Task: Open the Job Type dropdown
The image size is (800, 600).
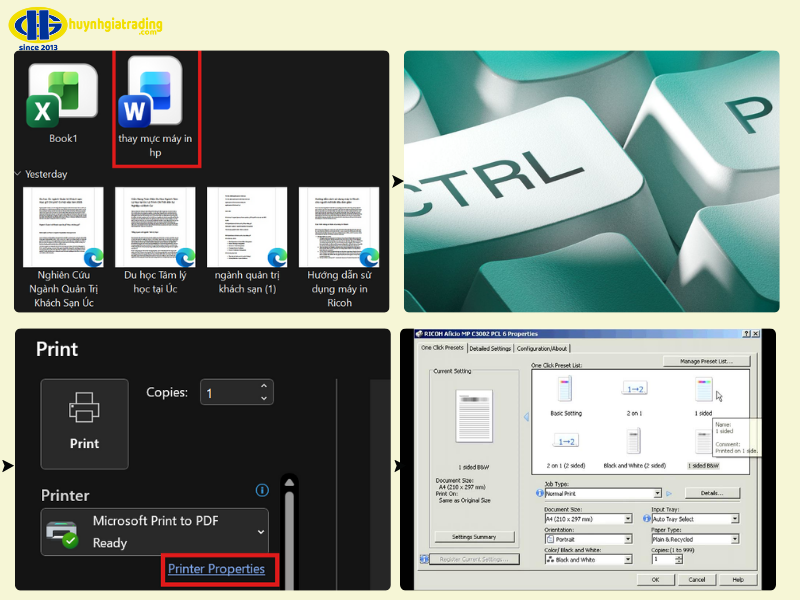Action: (657, 493)
